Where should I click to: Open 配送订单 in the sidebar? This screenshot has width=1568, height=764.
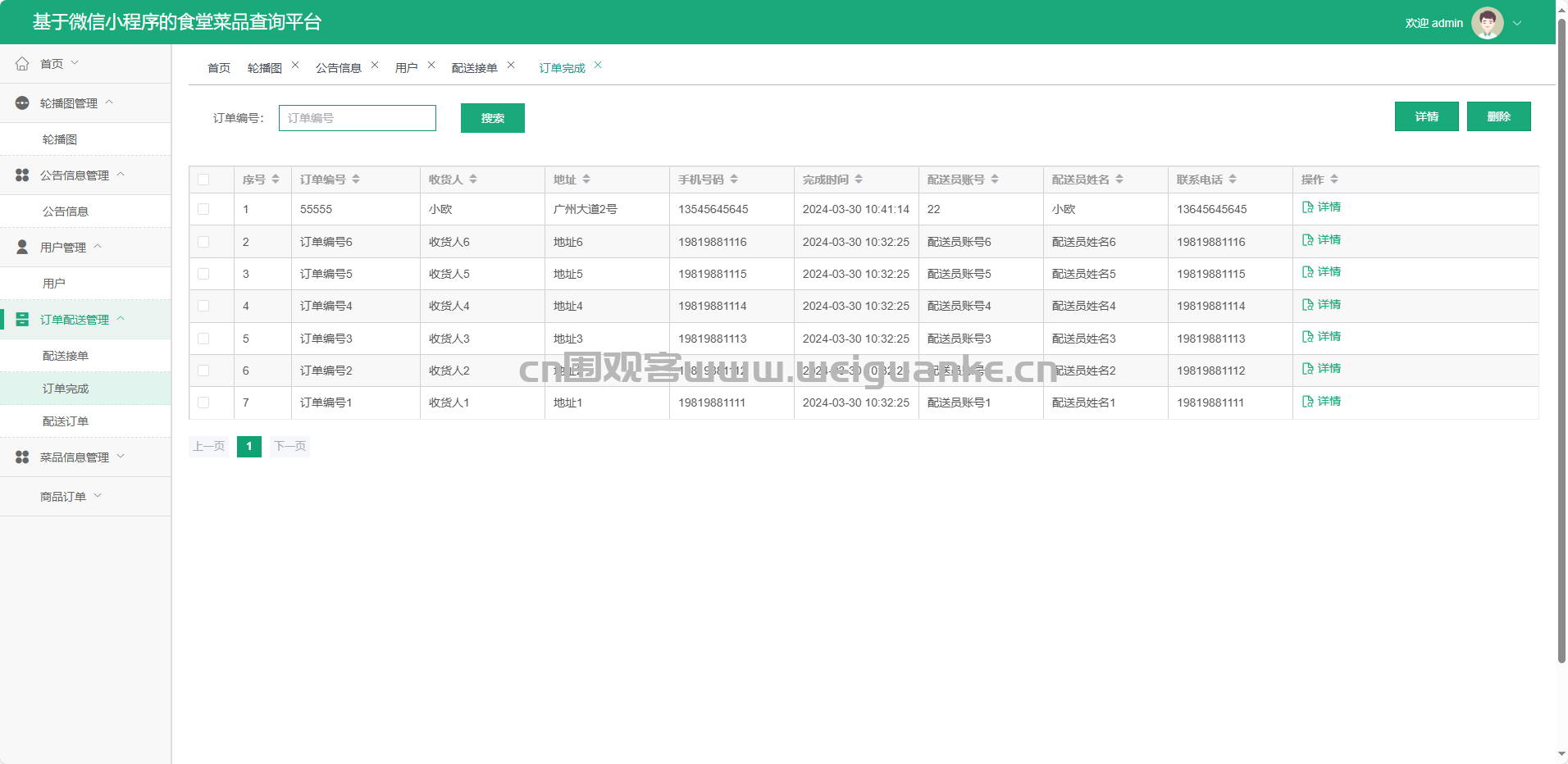point(66,421)
